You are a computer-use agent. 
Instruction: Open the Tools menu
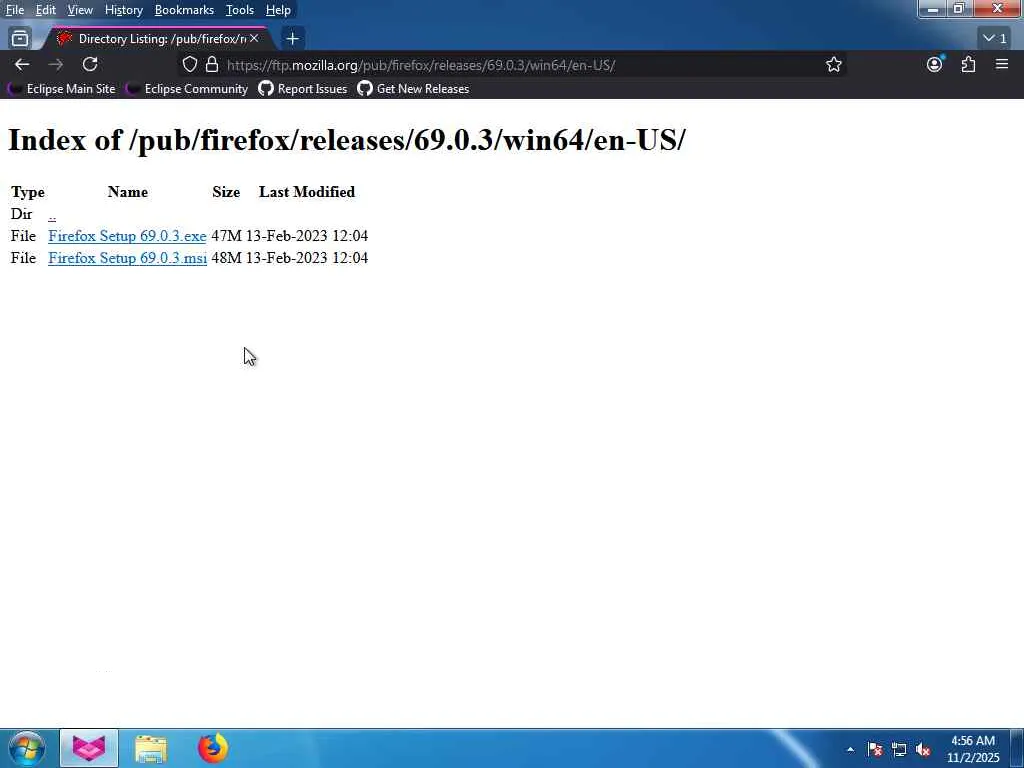coord(240,10)
